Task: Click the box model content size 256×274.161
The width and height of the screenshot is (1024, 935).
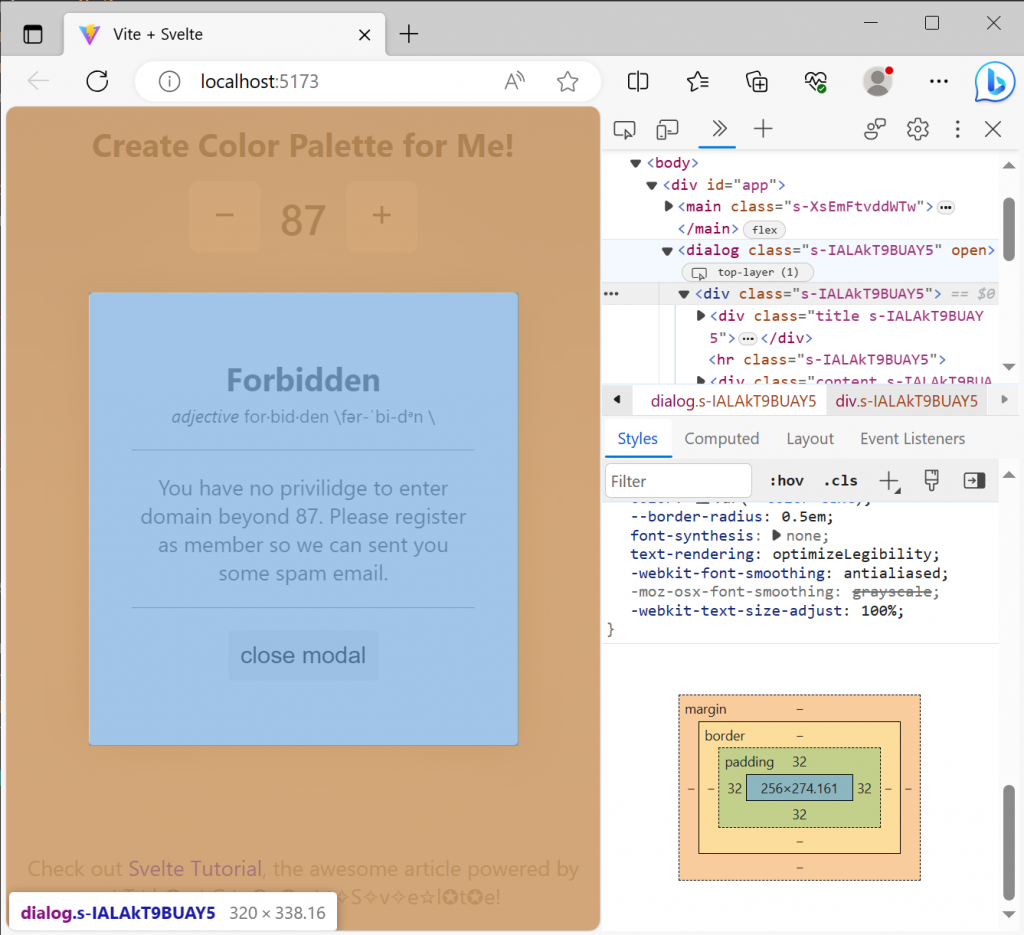Action: coord(799,788)
